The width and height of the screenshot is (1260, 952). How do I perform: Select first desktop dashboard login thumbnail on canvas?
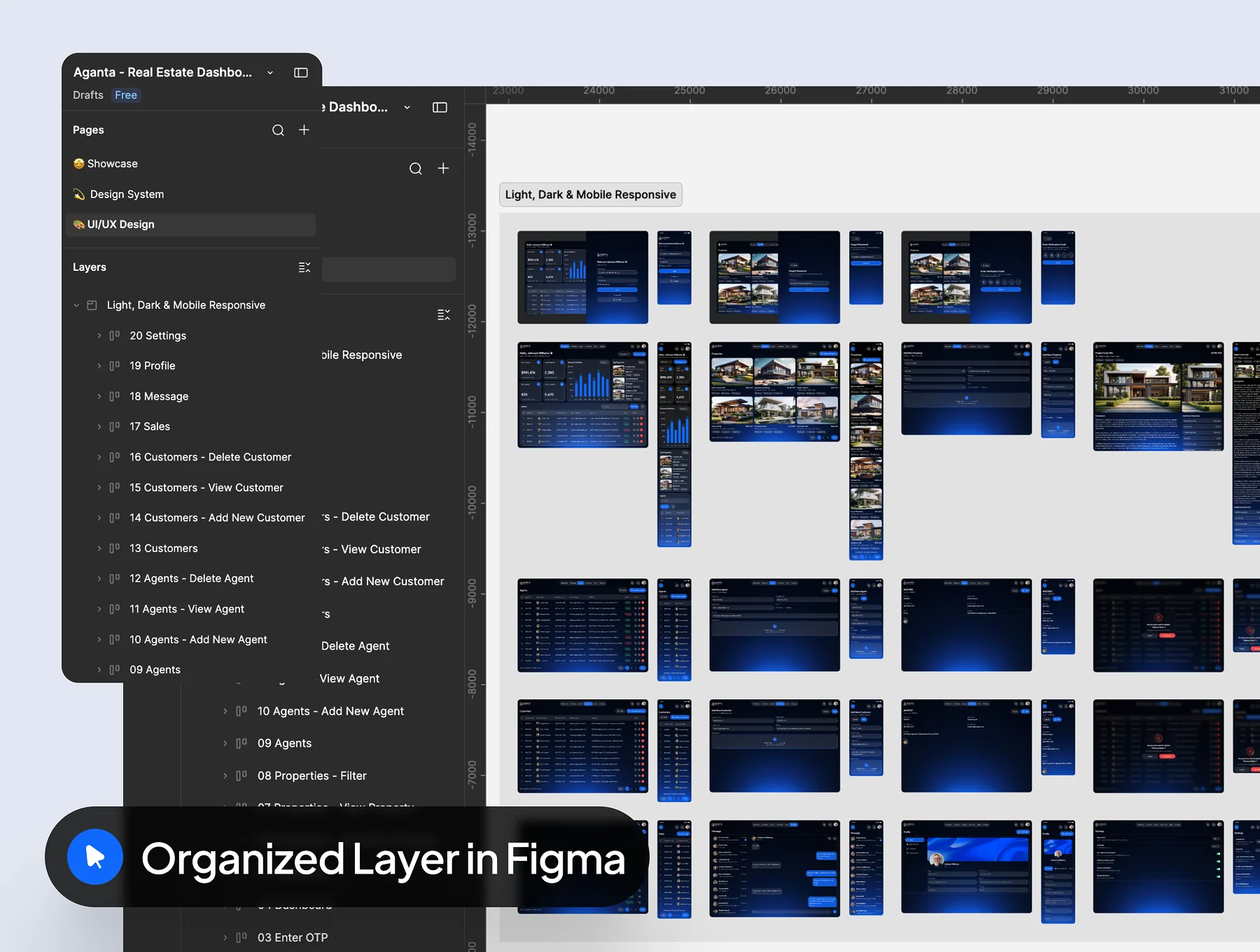(x=582, y=277)
